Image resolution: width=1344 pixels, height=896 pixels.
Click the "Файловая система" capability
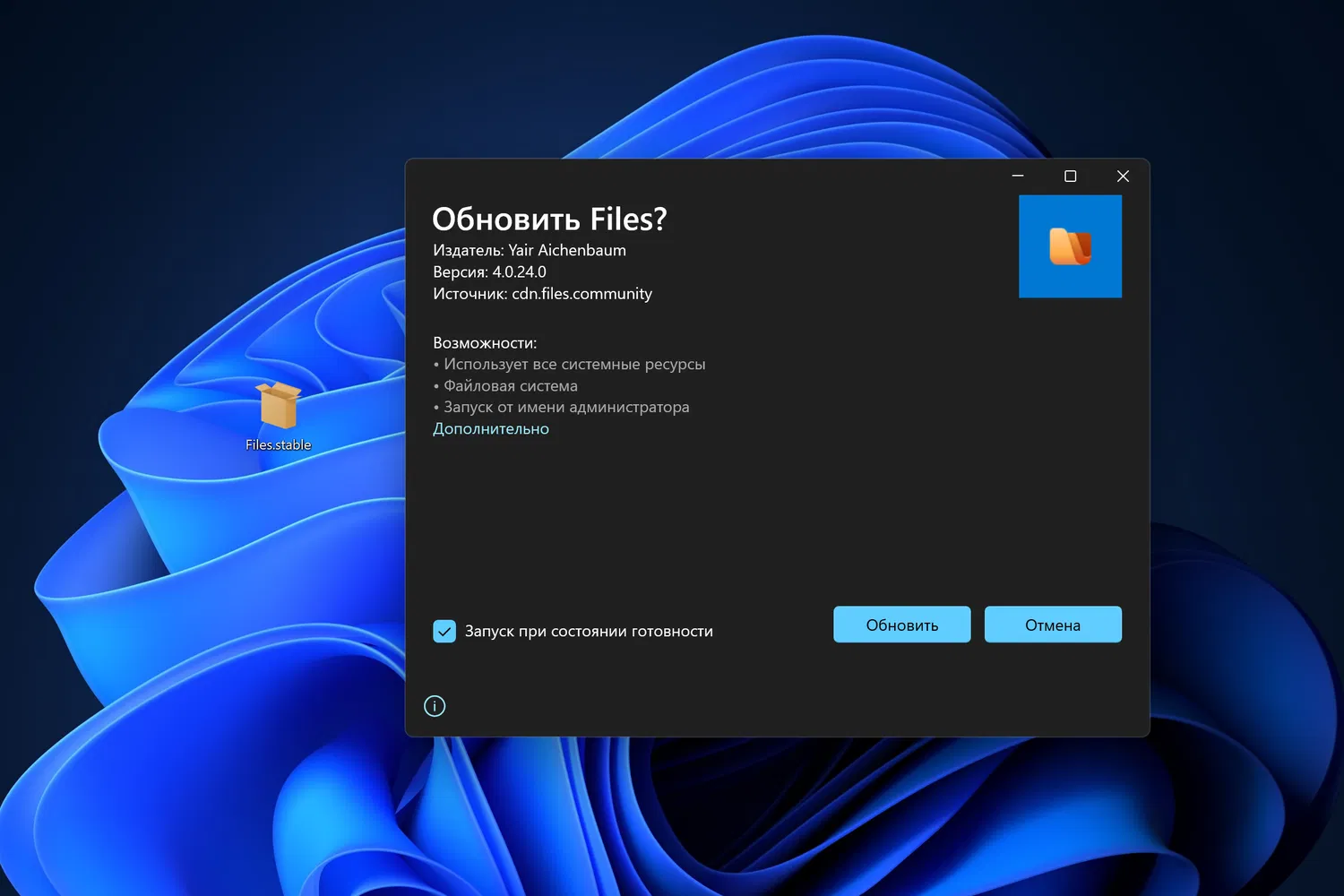coord(511,386)
